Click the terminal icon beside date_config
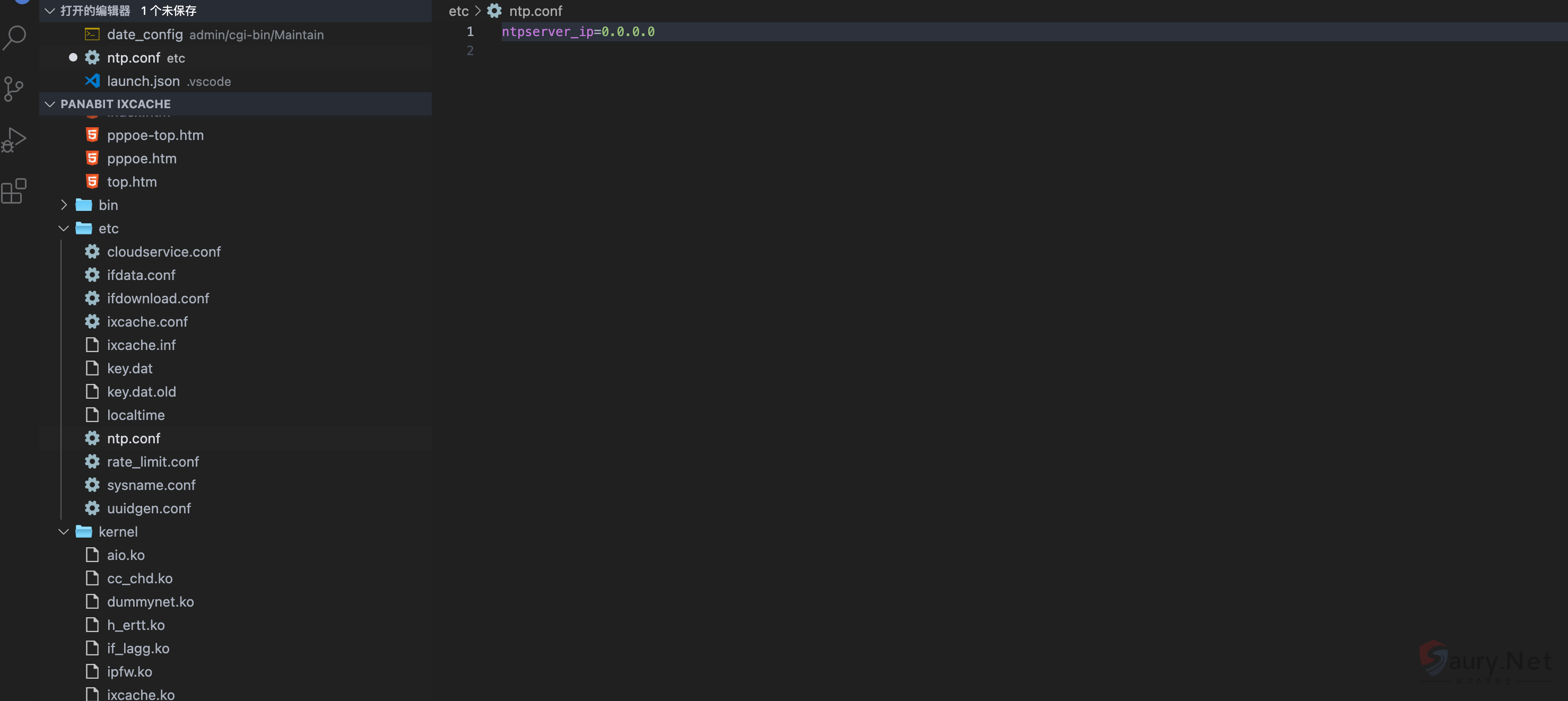This screenshot has height=701, width=1568. [x=92, y=34]
